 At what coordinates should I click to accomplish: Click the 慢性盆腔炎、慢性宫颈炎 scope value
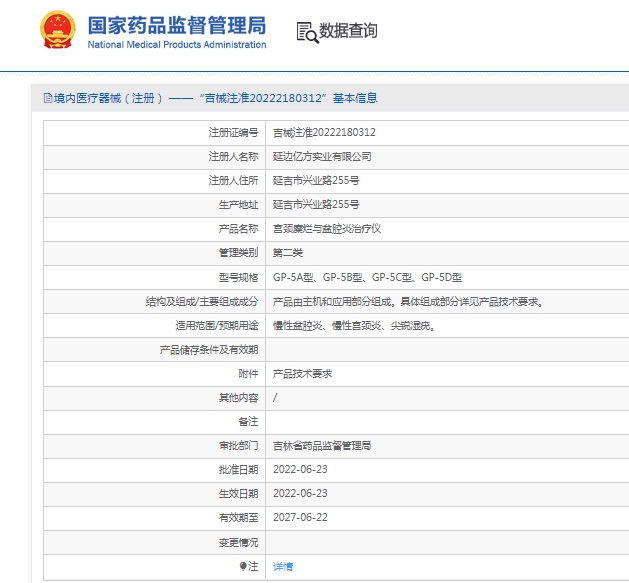click(353, 325)
